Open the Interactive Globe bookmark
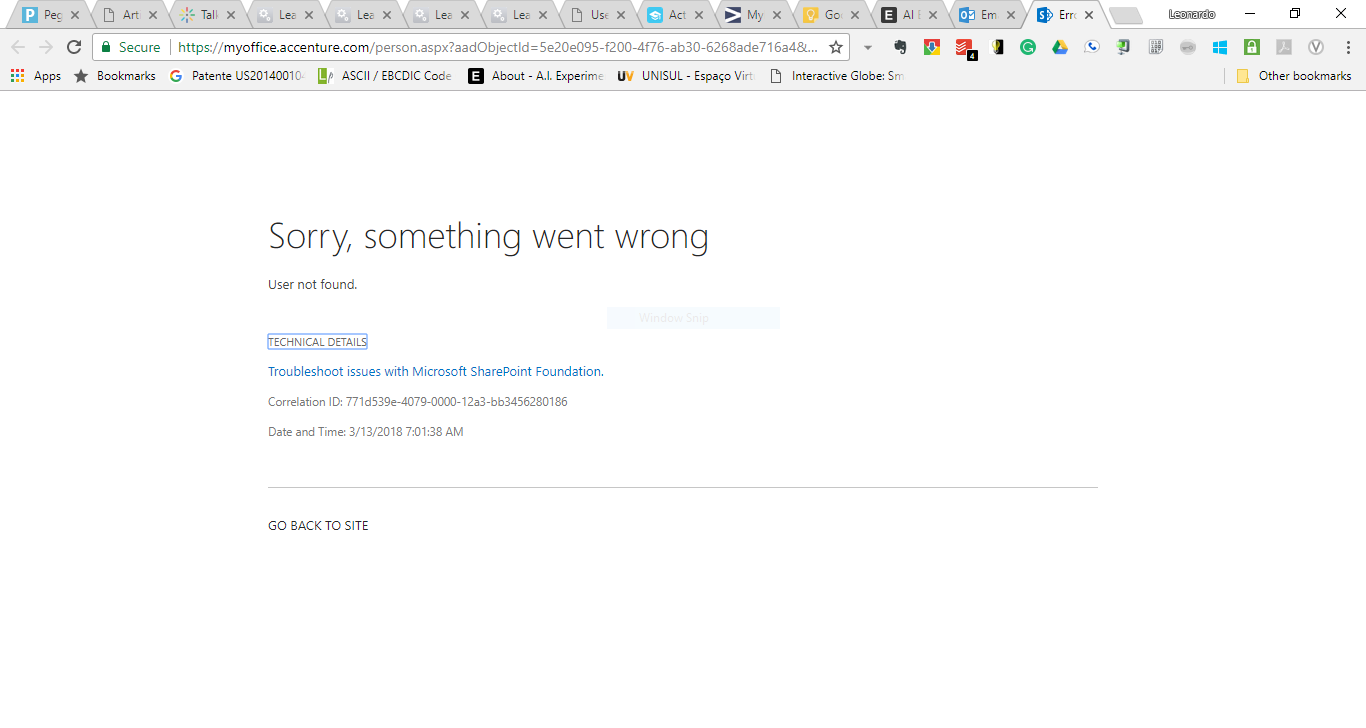The image size is (1366, 728). (836, 76)
